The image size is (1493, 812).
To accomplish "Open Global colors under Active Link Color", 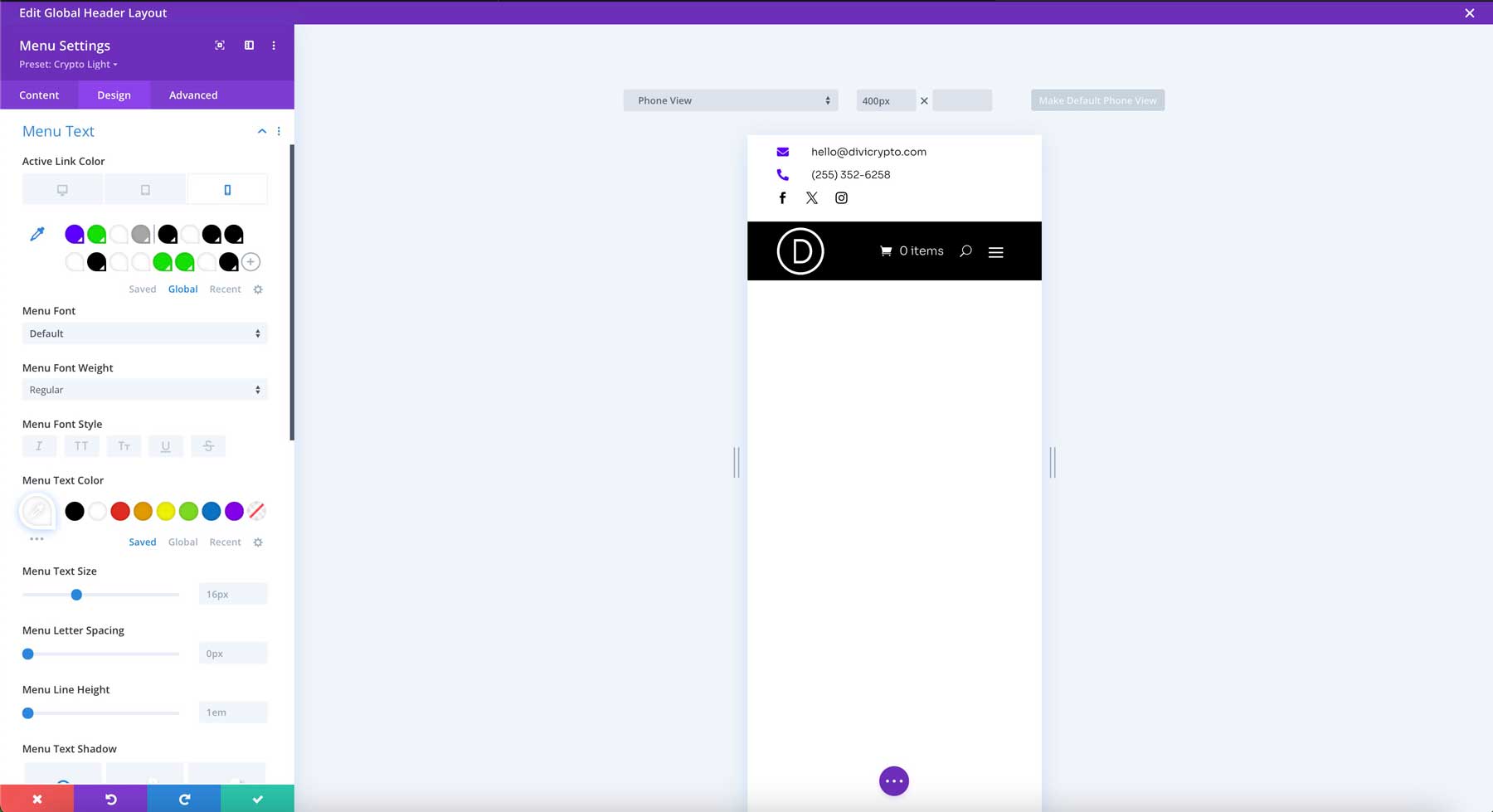I will 182,289.
